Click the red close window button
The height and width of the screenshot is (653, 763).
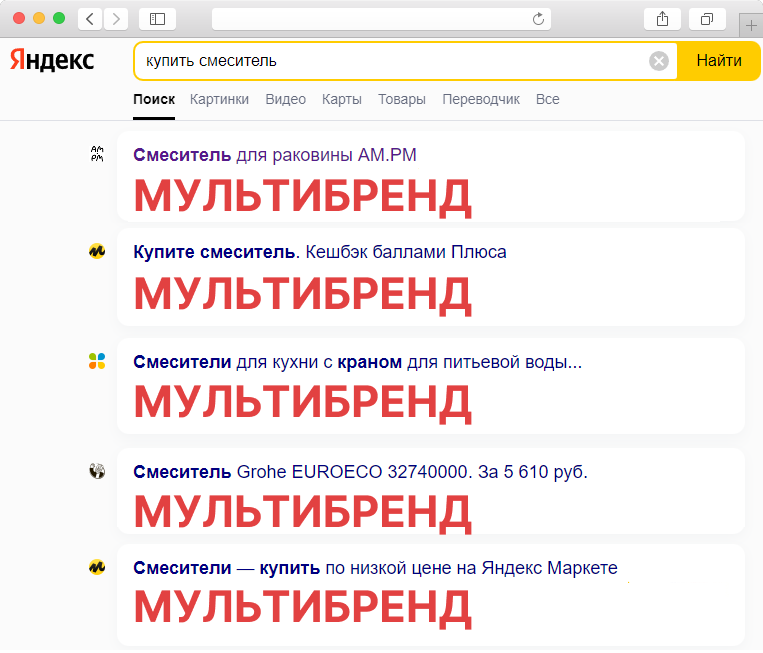pyautogui.click(x=19, y=18)
